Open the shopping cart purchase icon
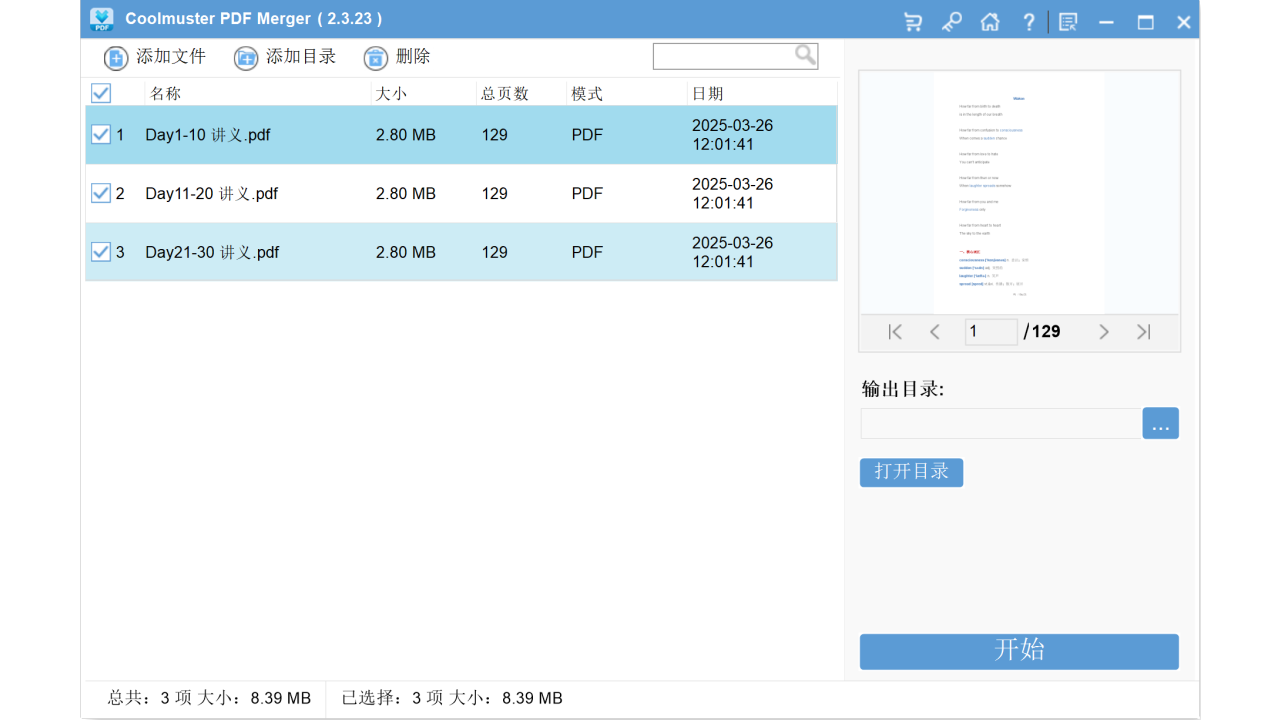The image size is (1280, 720). pyautogui.click(x=912, y=21)
